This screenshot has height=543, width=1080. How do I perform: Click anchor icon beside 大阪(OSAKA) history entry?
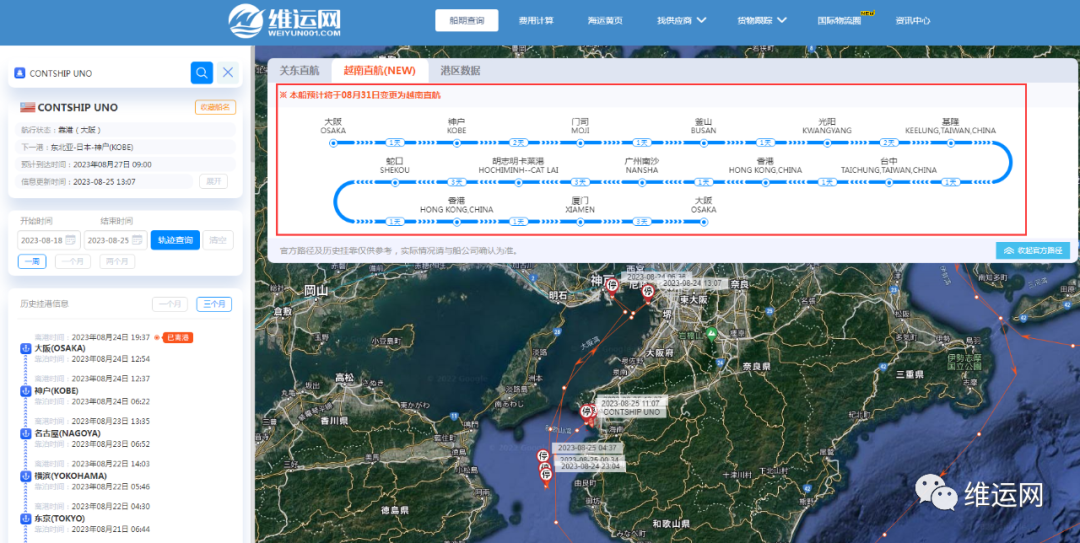[x=25, y=349]
